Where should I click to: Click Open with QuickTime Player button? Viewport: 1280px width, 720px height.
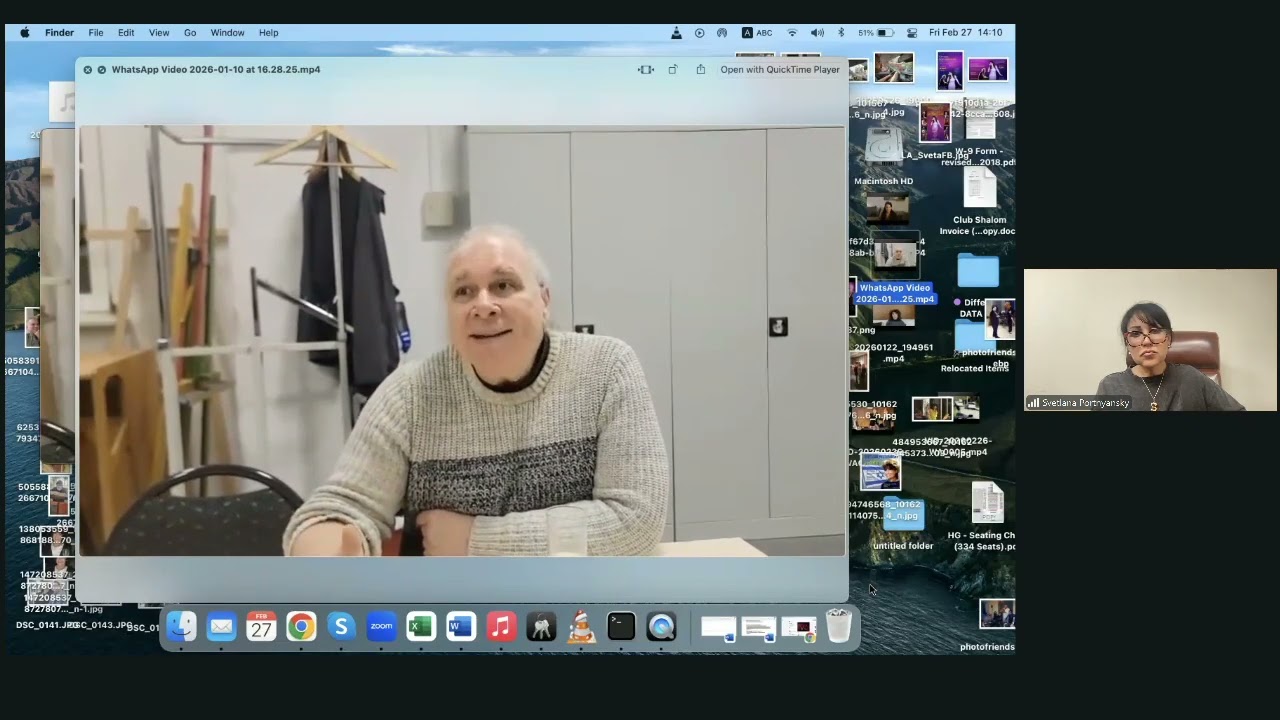(x=780, y=70)
